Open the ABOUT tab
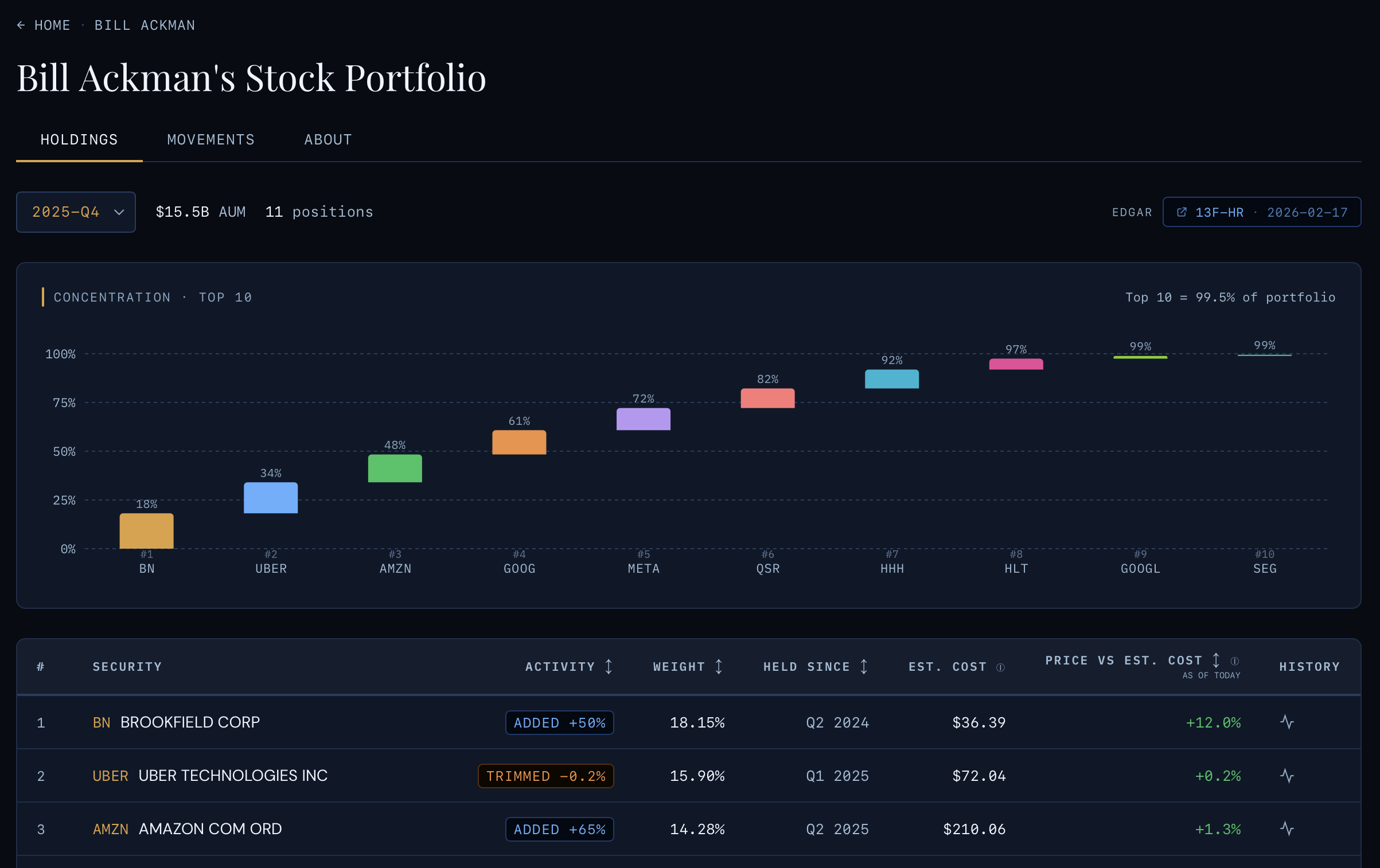Viewport: 1380px width, 868px height. tap(328, 139)
